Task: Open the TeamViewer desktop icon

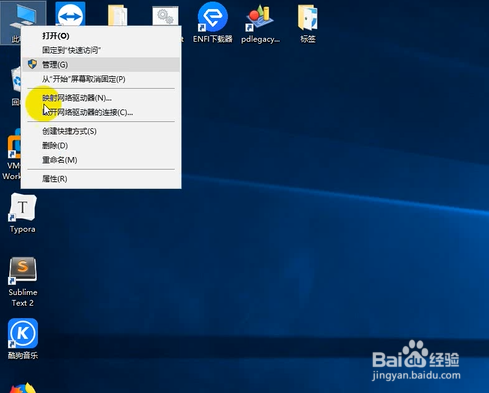Action: click(x=70, y=14)
